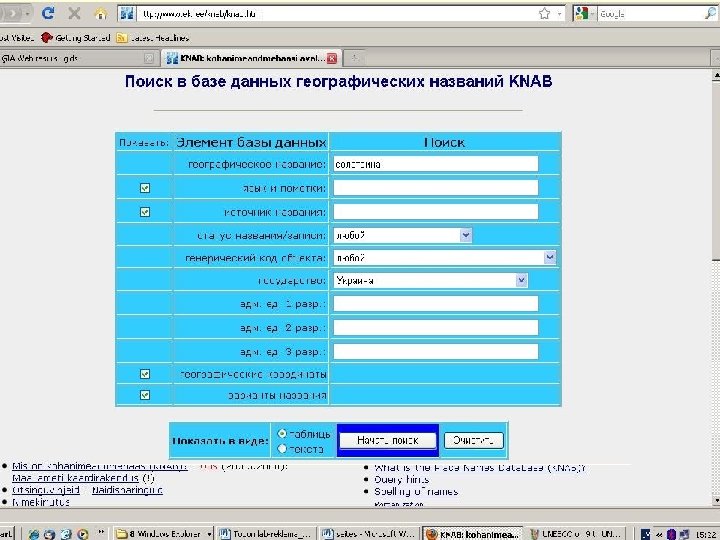Expand the quick launch overflow chevron
The width and height of the screenshot is (720, 540).
pos(101,533)
